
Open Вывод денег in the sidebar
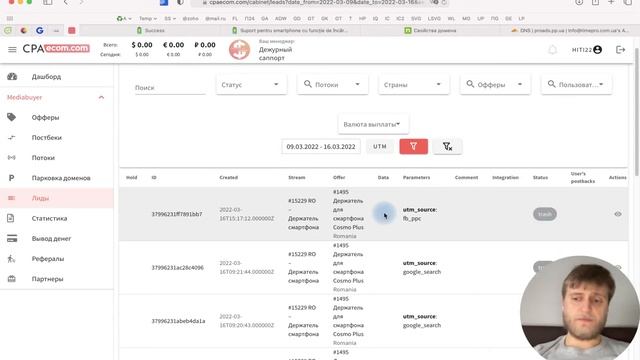(x=57, y=238)
